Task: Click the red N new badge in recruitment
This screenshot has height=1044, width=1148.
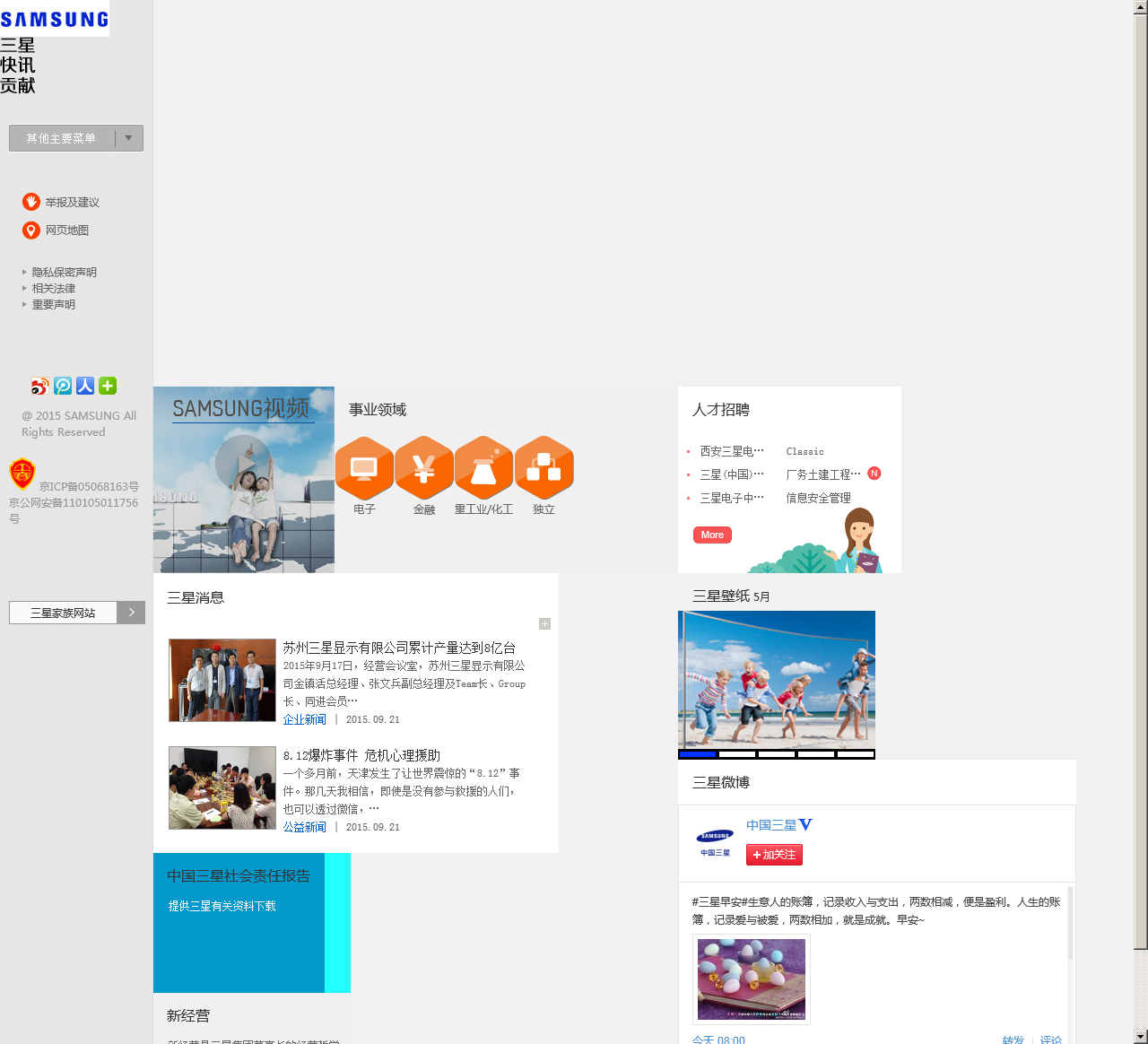Action: pyautogui.click(x=874, y=473)
